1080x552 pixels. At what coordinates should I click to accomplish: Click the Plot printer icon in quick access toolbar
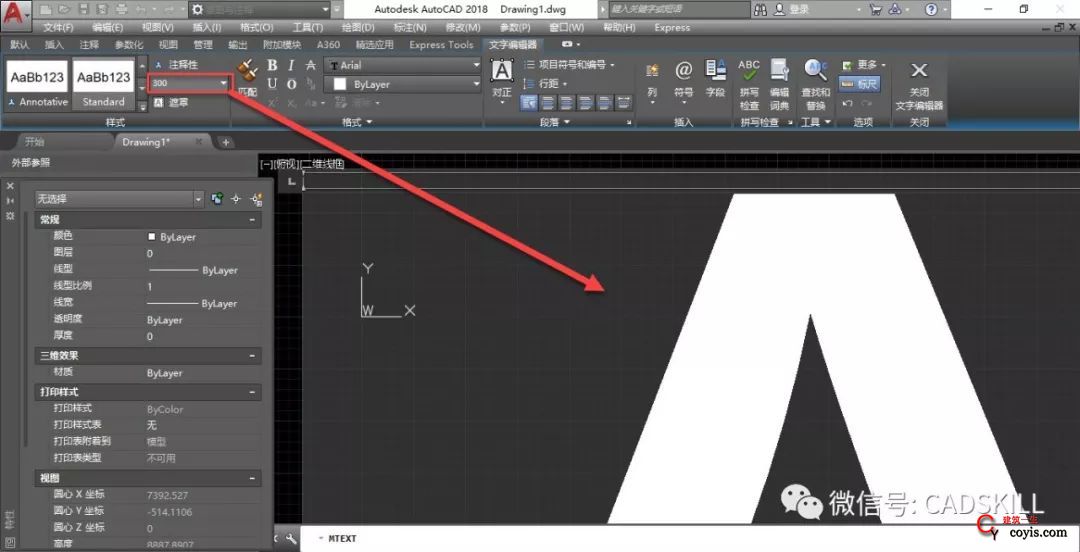(121, 10)
